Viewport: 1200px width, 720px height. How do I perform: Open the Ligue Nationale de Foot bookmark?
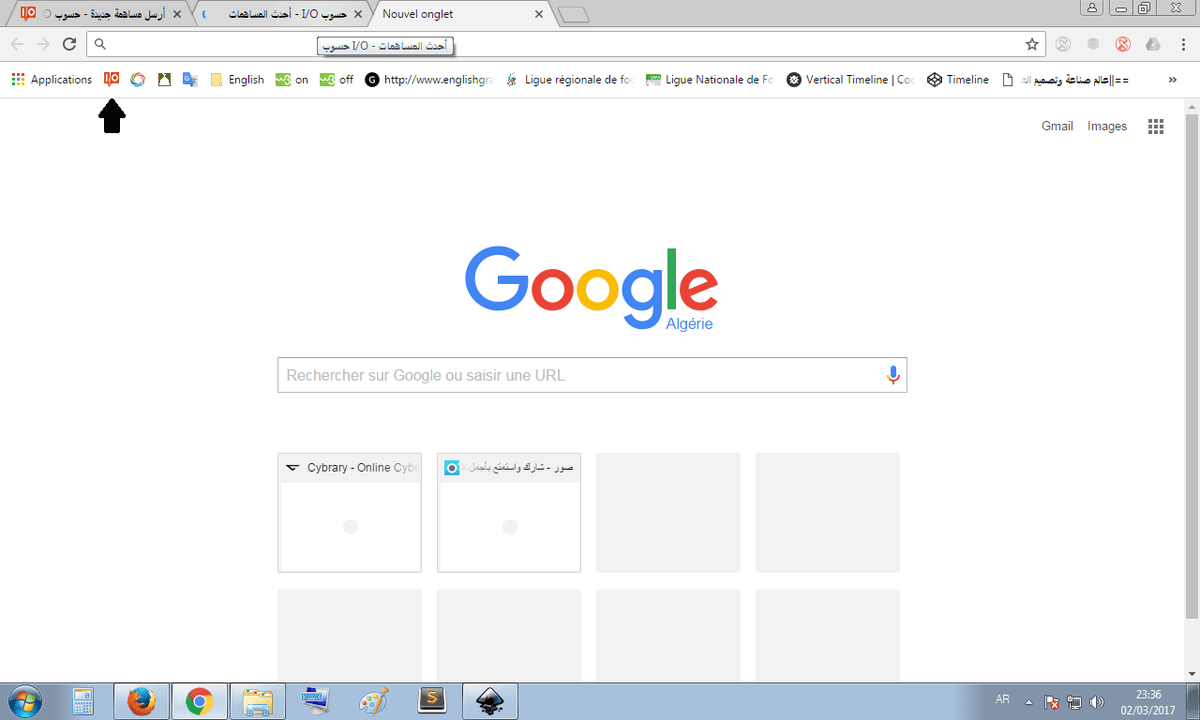tap(710, 80)
